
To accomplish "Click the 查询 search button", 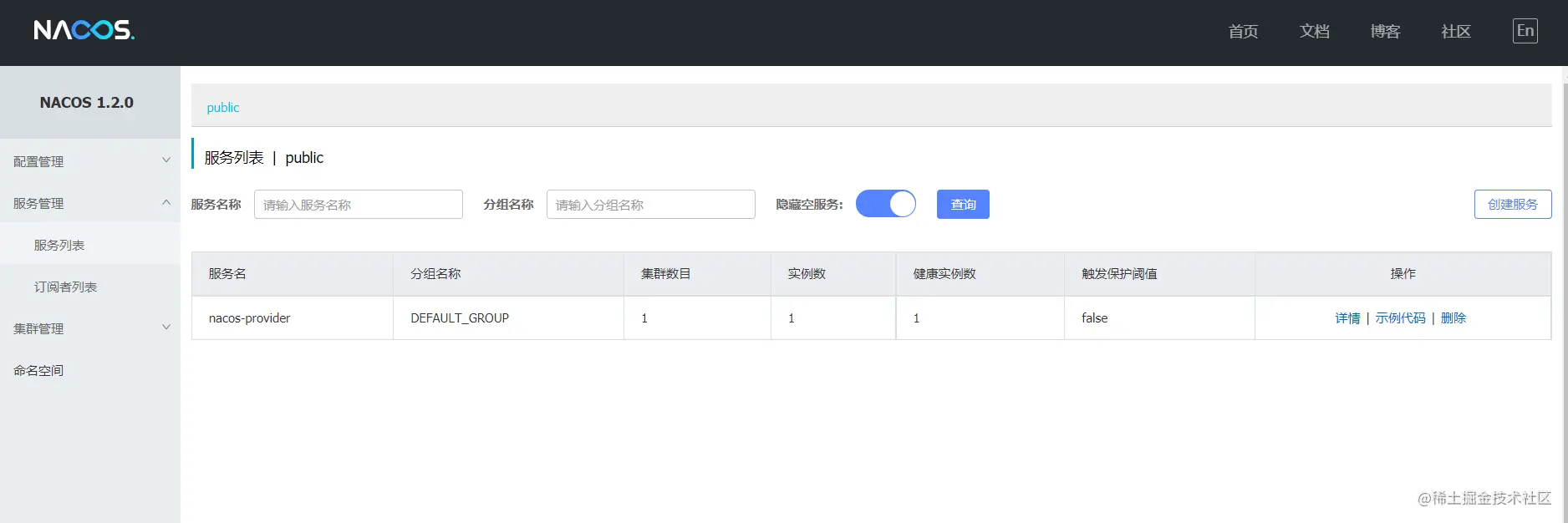I will 963,204.
